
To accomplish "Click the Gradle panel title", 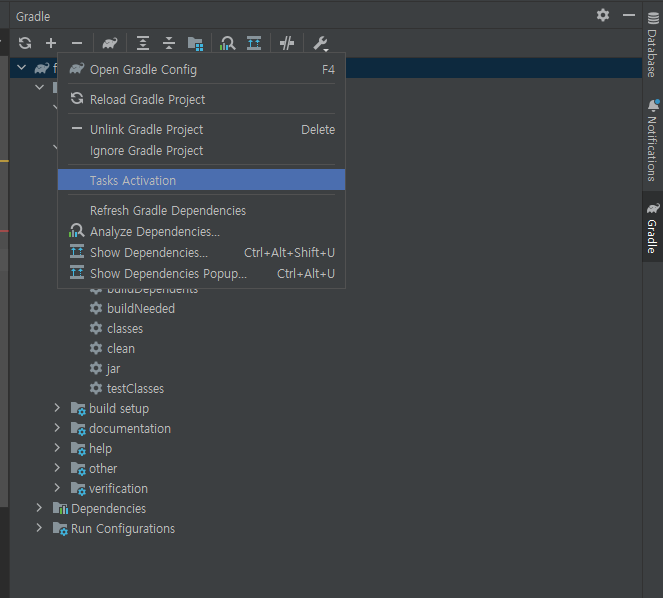I will [33, 16].
